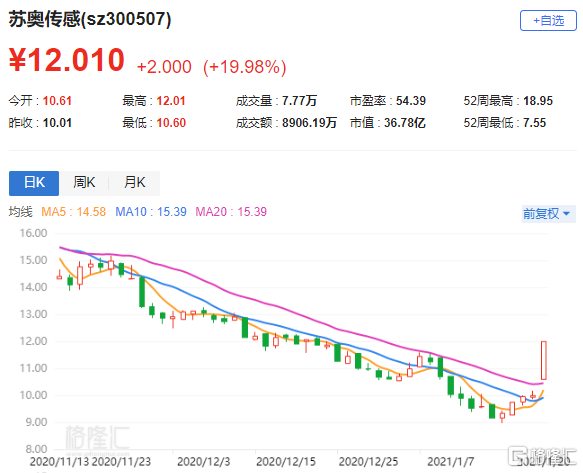Click the latest large red candlestick
The height and width of the screenshot is (473, 583).
pos(543,360)
